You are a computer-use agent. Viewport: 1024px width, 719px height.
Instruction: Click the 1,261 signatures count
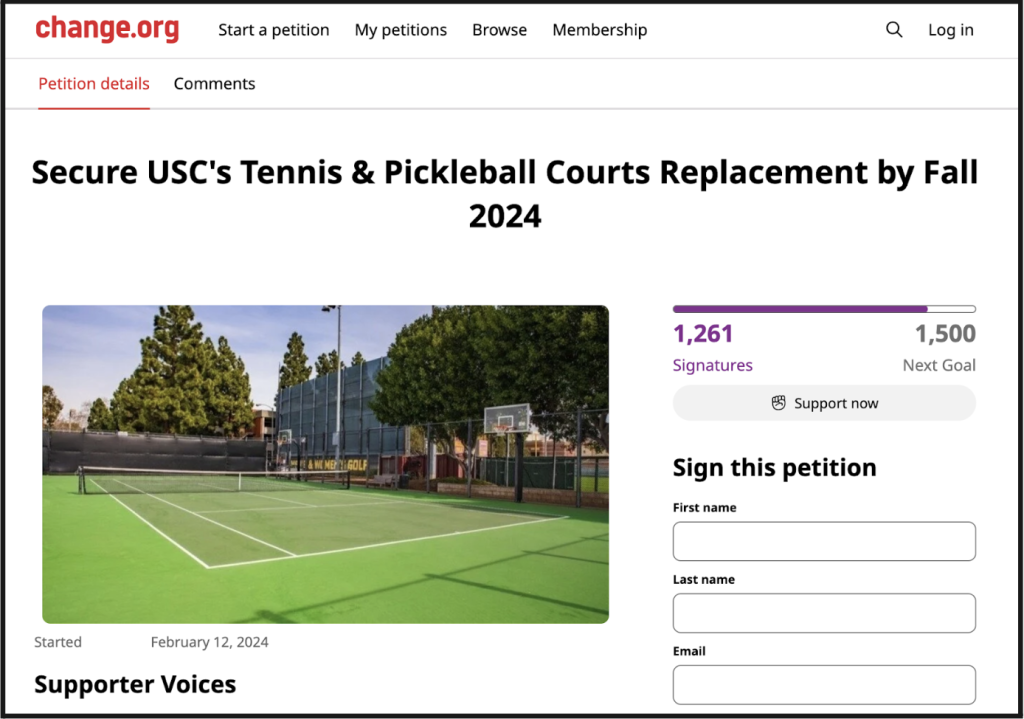tap(703, 334)
